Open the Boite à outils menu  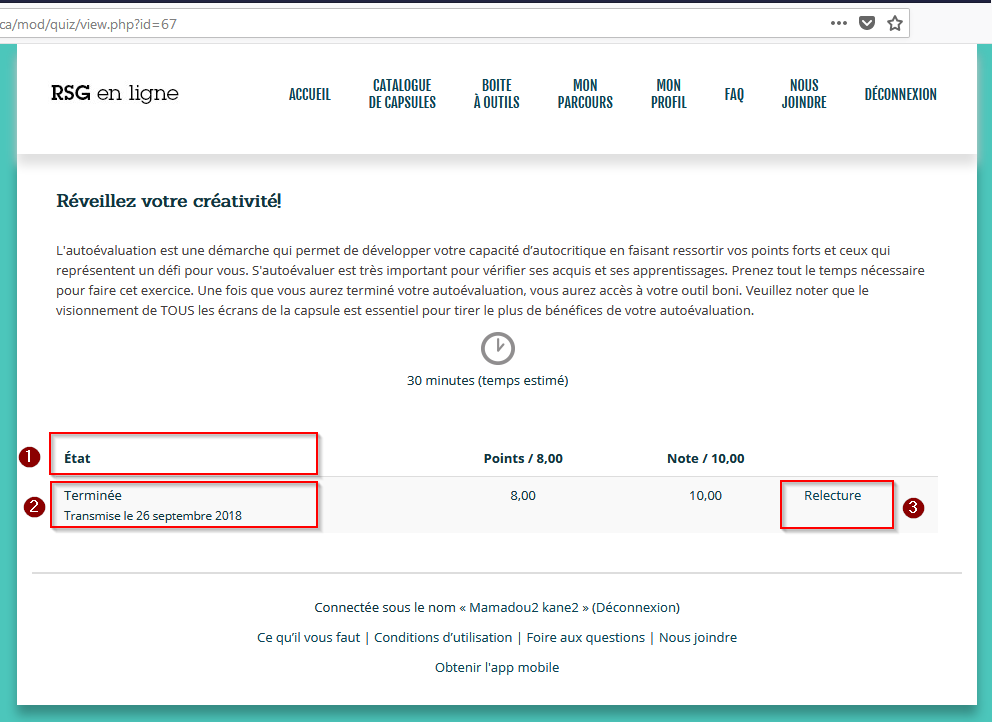point(496,94)
